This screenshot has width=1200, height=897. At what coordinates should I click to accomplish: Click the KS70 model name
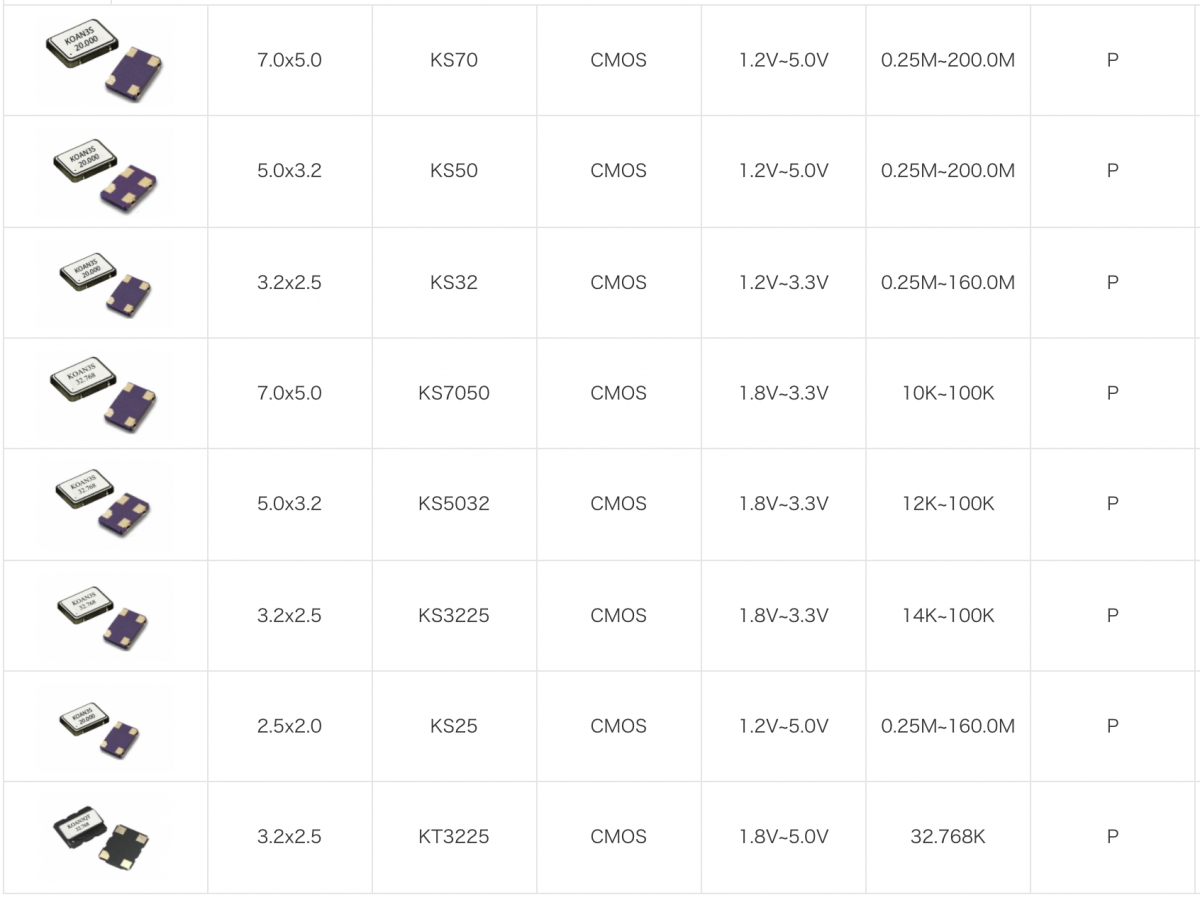(x=454, y=60)
